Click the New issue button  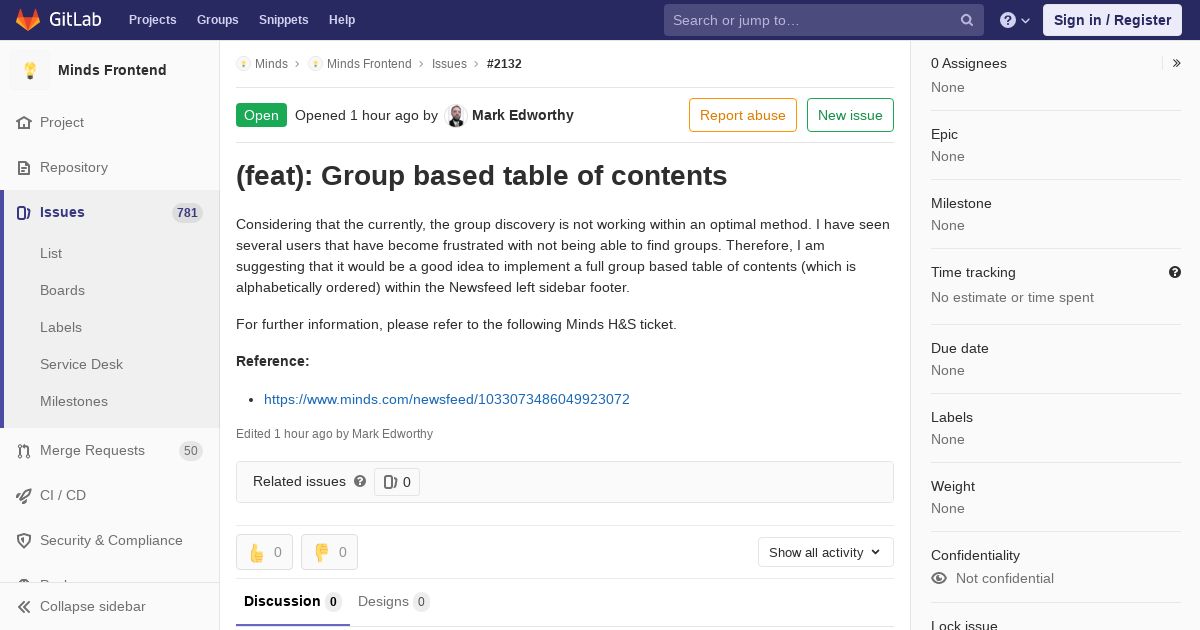(850, 115)
